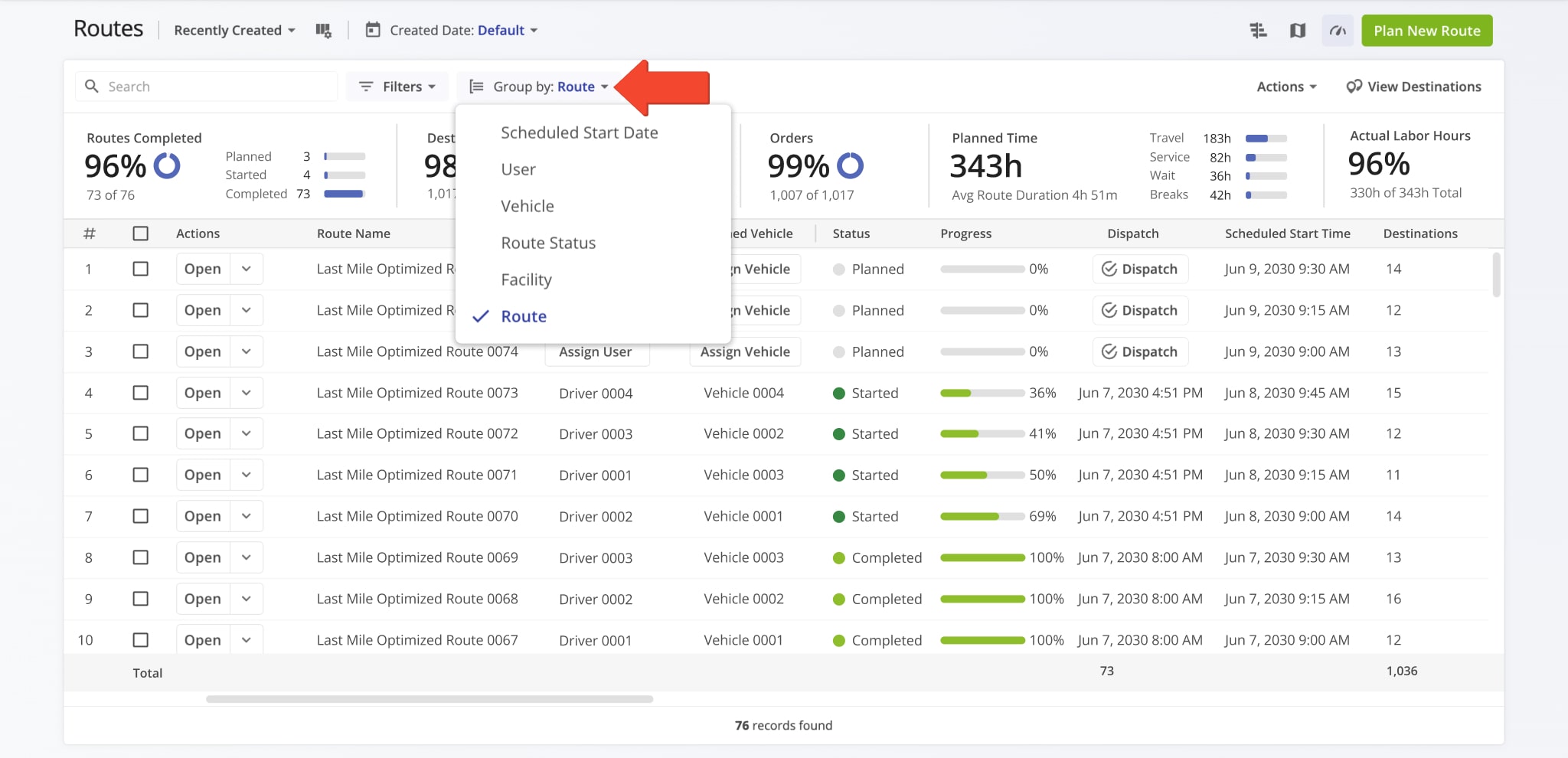The height and width of the screenshot is (758, 1568).
Task: Open the map view icon
Action: point(1298,30)
